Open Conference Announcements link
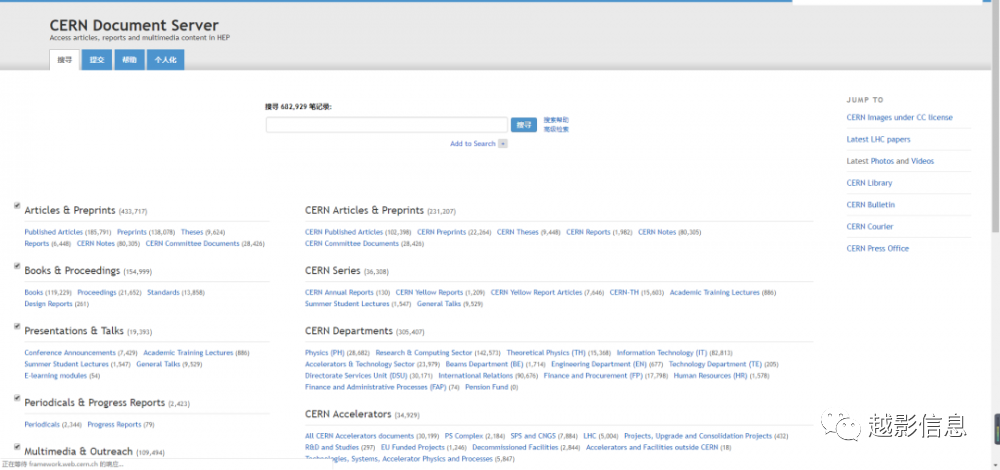Image resolution: width=1000 pixels, height=470 pixels. (x=70, y=353)
